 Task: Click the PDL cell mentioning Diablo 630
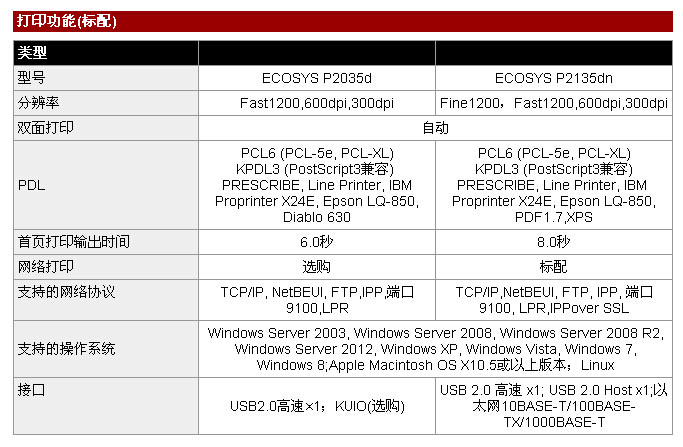point(316,185)
